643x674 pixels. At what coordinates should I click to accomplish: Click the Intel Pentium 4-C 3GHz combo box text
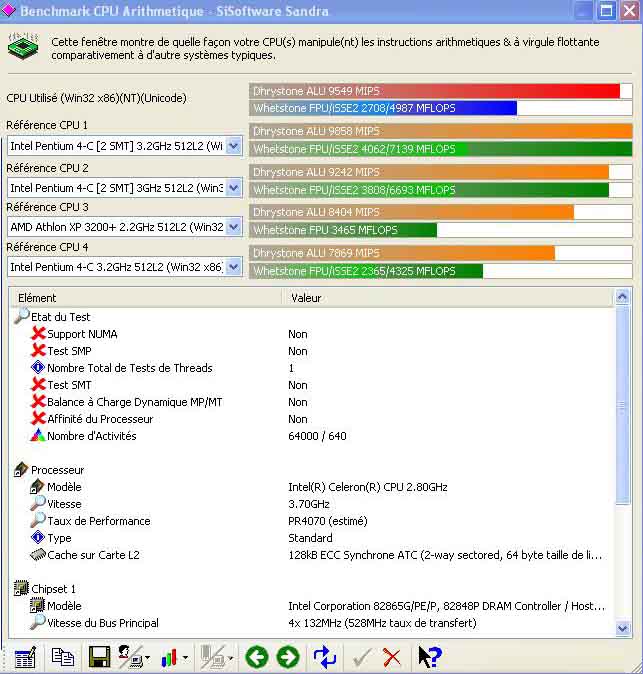116,188
